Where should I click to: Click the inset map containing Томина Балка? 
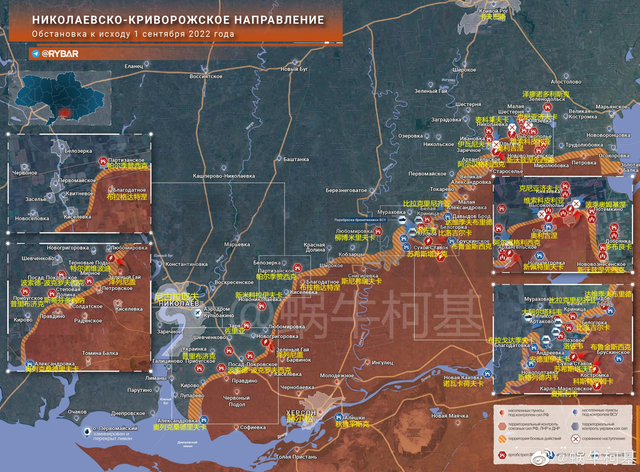[x=80, y=307]
